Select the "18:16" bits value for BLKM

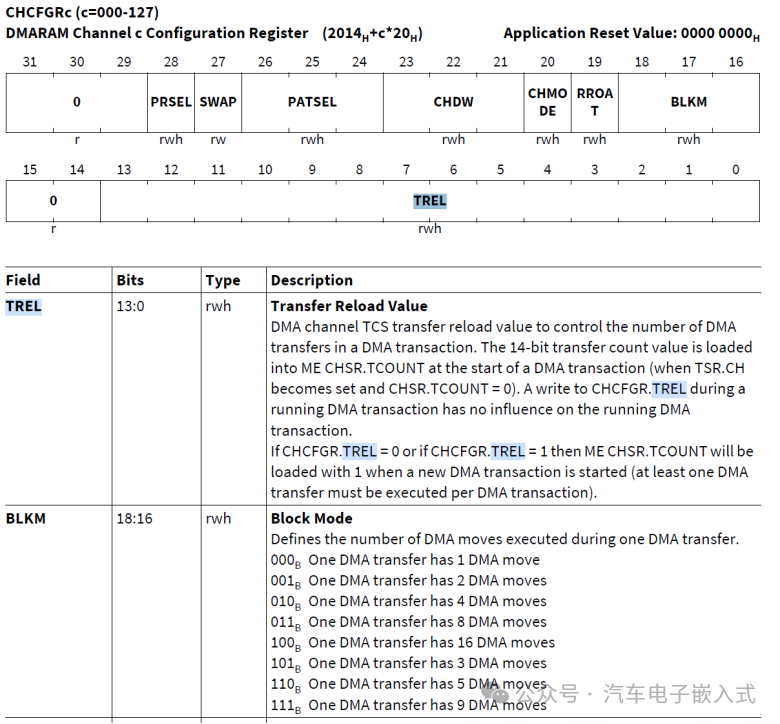pyautogui.click(x=134, y=518)
